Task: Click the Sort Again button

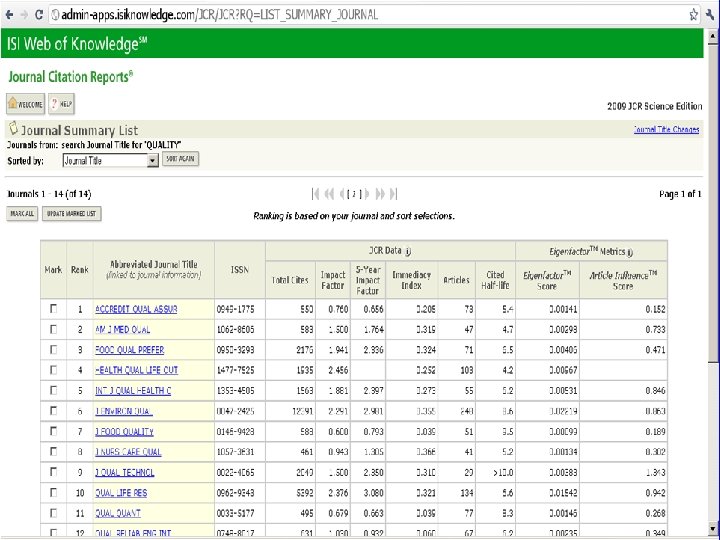Action: point(180,159)
